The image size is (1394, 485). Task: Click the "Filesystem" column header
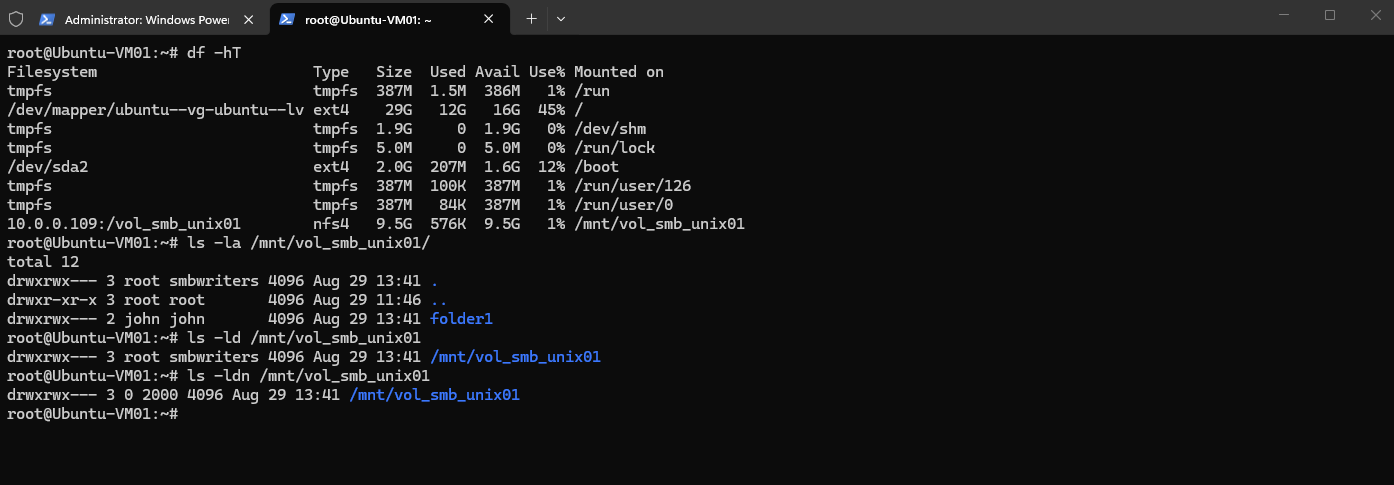(52, 72)
